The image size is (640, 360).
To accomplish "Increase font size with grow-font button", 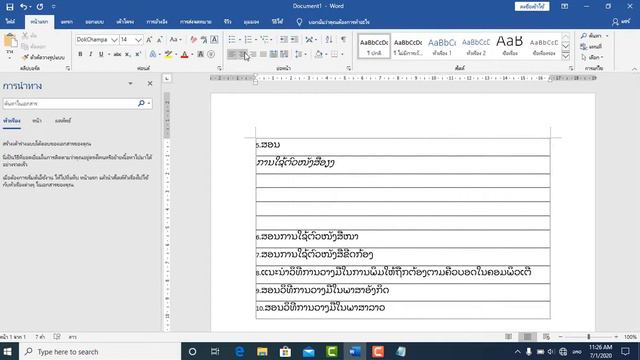I will (149, 40).
